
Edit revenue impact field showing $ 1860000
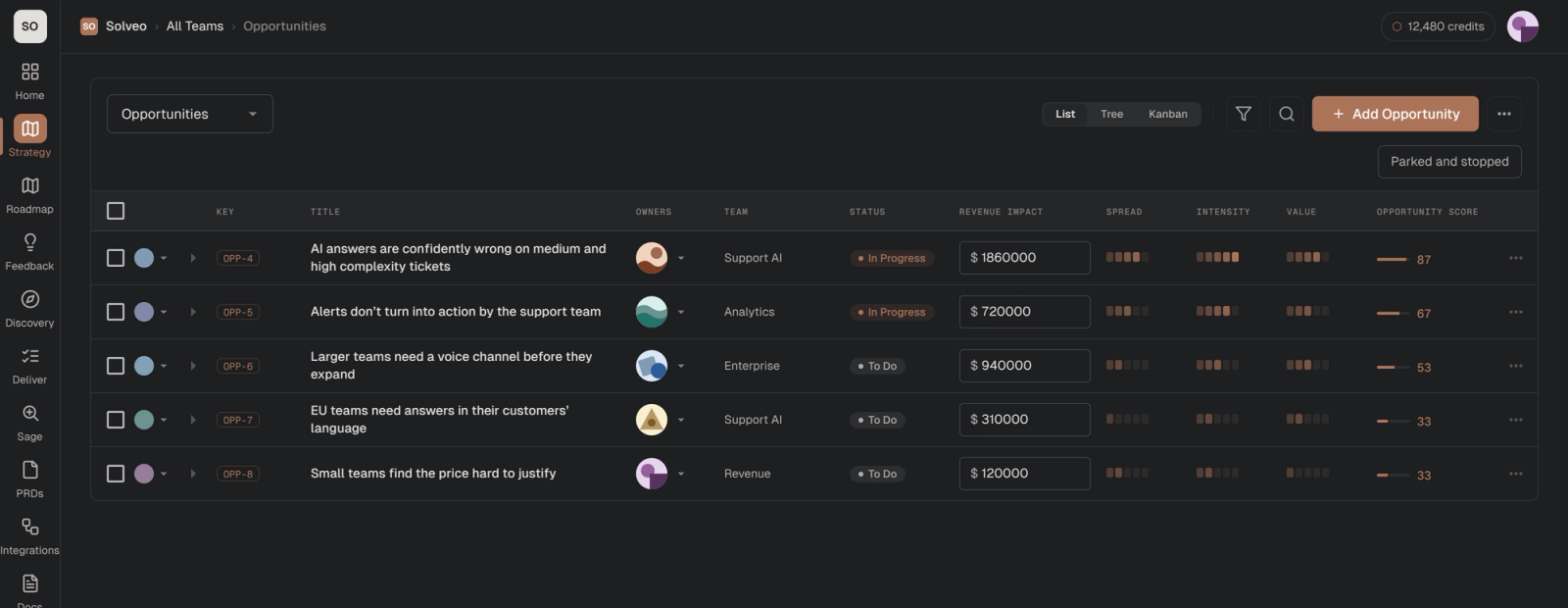pos(1024,258)
